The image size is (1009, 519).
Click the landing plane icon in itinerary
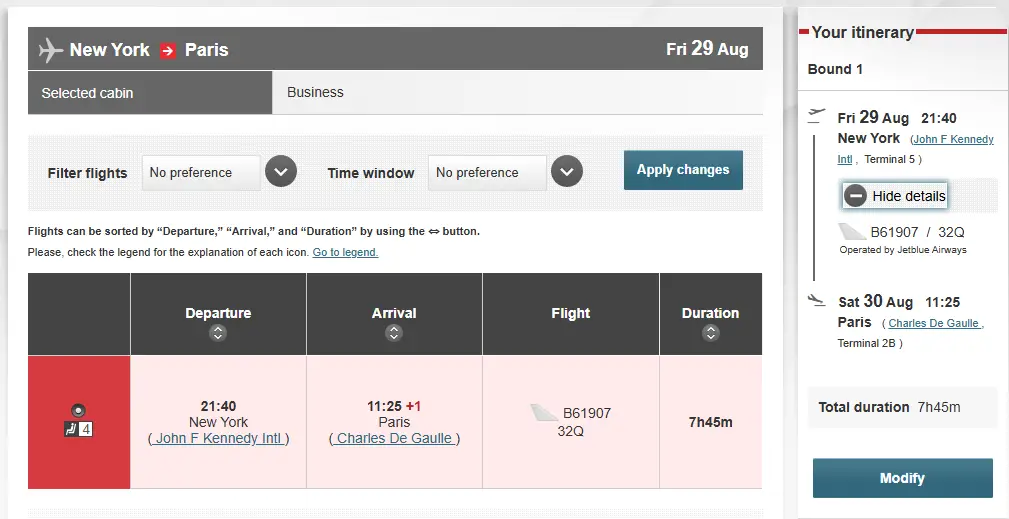point(817,299)
